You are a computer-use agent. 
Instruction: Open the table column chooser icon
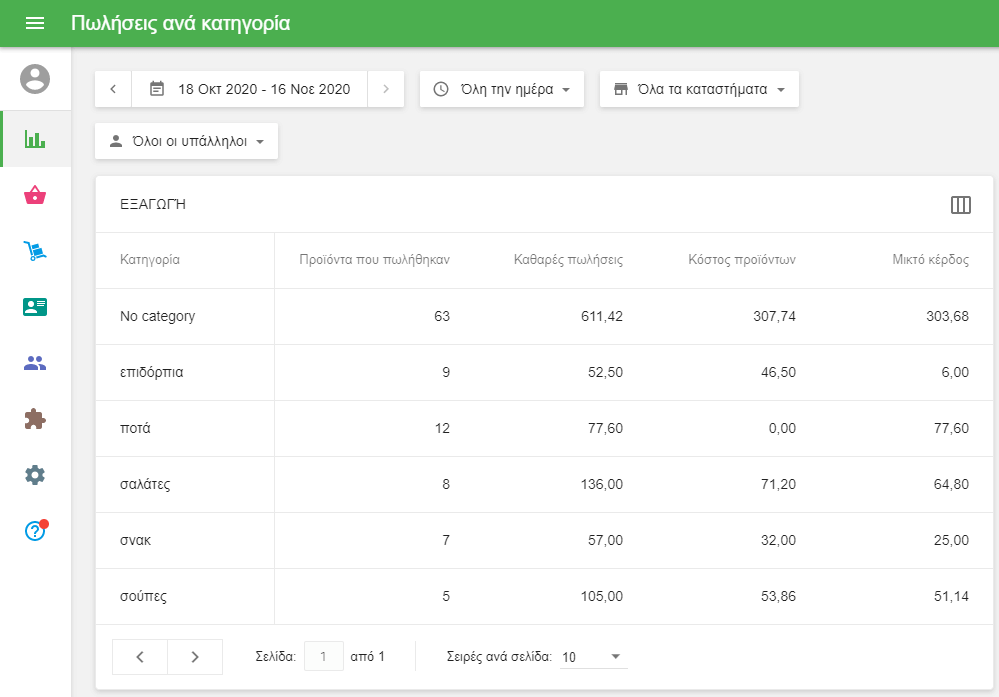tap(960, 205)
